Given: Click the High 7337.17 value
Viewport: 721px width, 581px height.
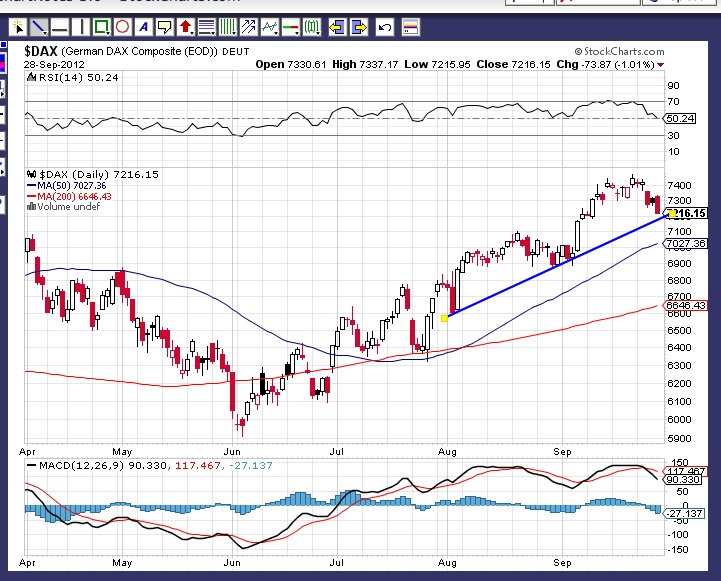Looking at the screenshot, I should point(365,64).
